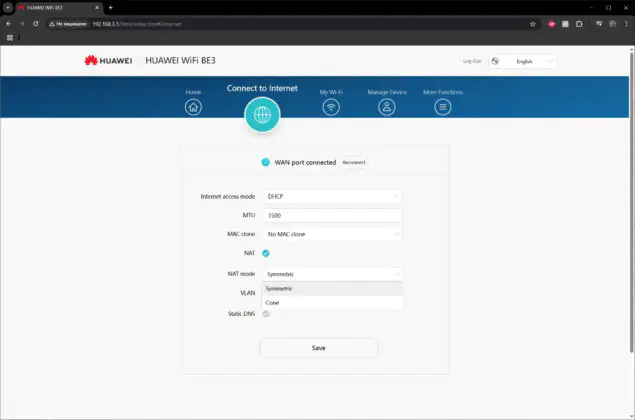Screen dimensions: 635x420
Task: Bookmark this page with the star icon
Action: [x=533, y=24]
